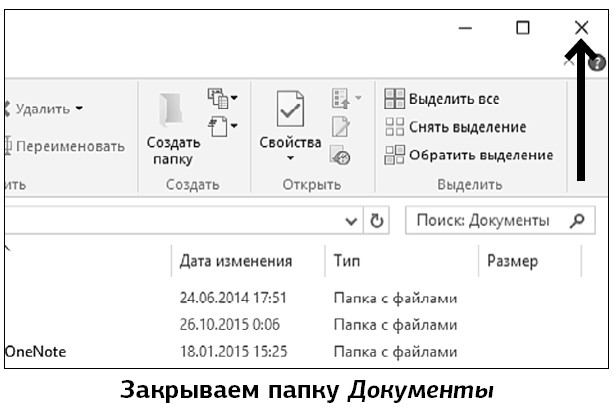Sort by Тип column header
This screenshot has height=413, width=614.
(347, 261)
